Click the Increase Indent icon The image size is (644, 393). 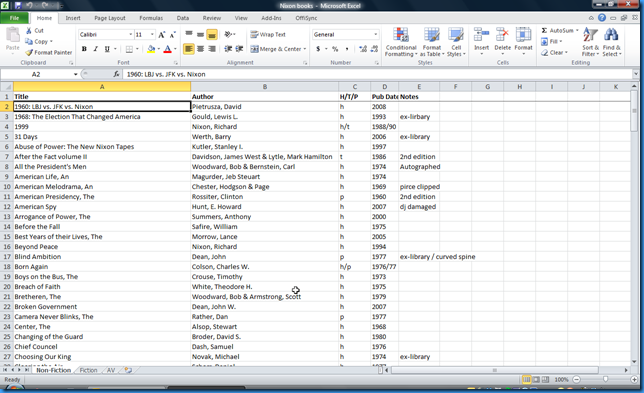(239, 49)
